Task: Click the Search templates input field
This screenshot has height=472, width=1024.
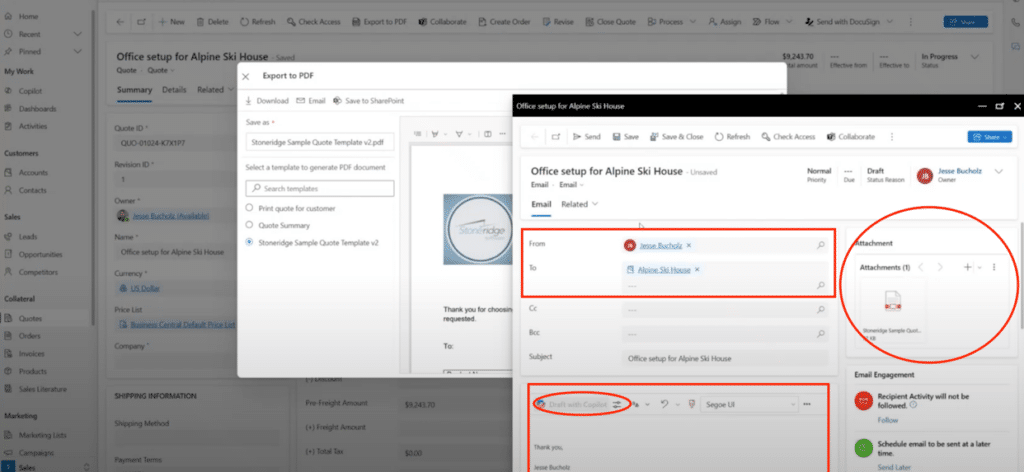Action: [x=320, y=188]
